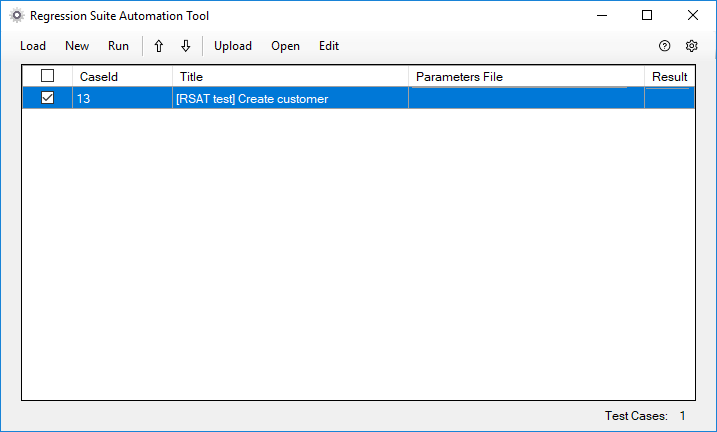The width and height of the screenshot is (717, 432).
Task: Maximize the Regression Suite Automation Tool window
Action: point(647,16)
